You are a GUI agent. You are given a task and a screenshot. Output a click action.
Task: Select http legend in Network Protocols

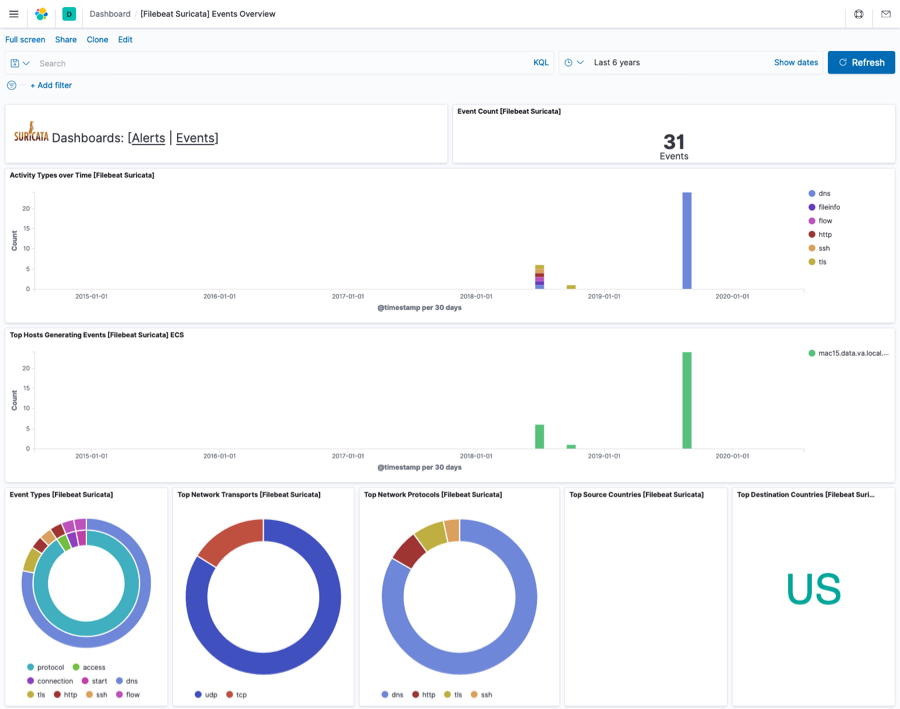pyautogui.click(x=424, y=695)
